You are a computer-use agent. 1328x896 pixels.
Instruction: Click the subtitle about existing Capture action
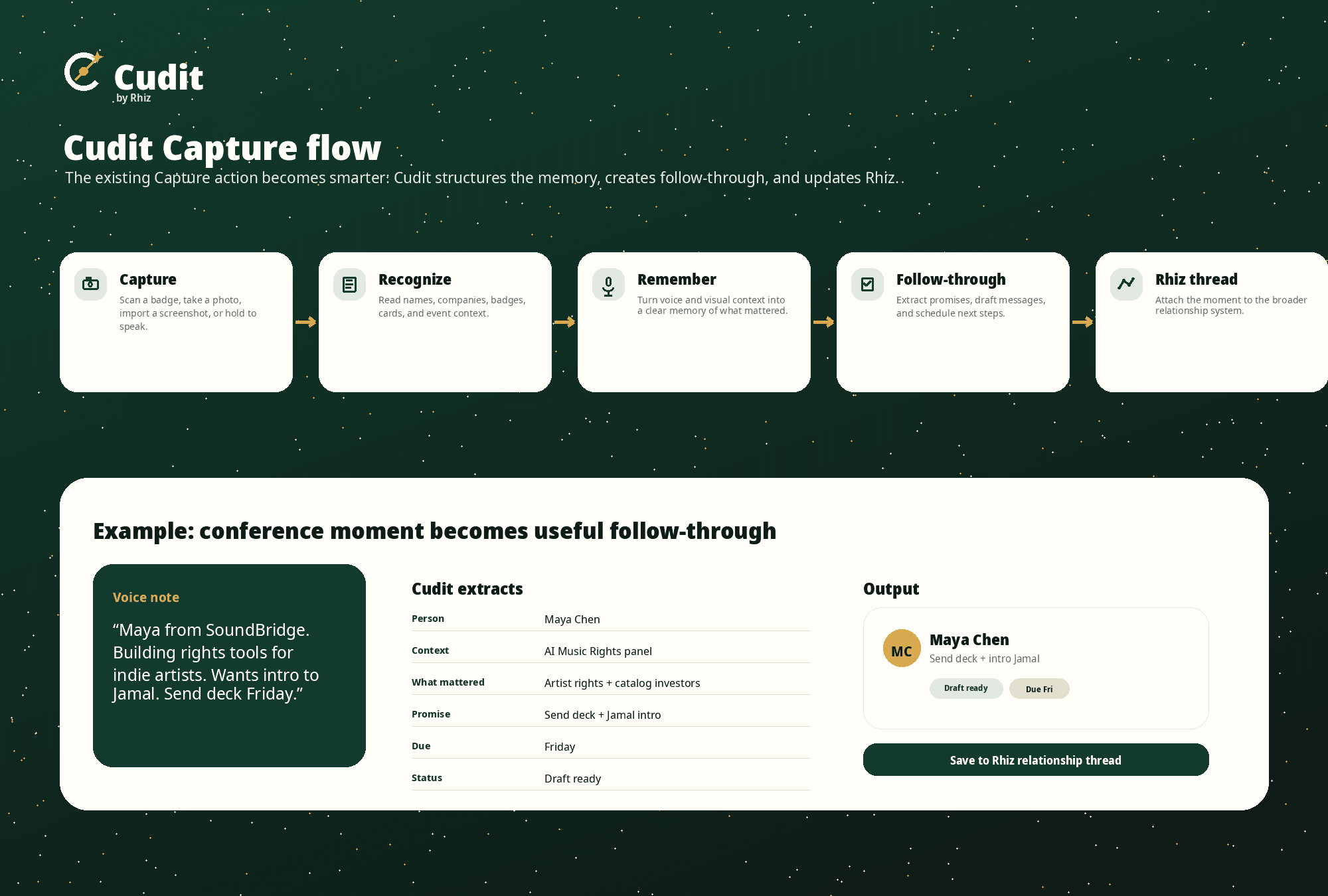click(481, 178)
